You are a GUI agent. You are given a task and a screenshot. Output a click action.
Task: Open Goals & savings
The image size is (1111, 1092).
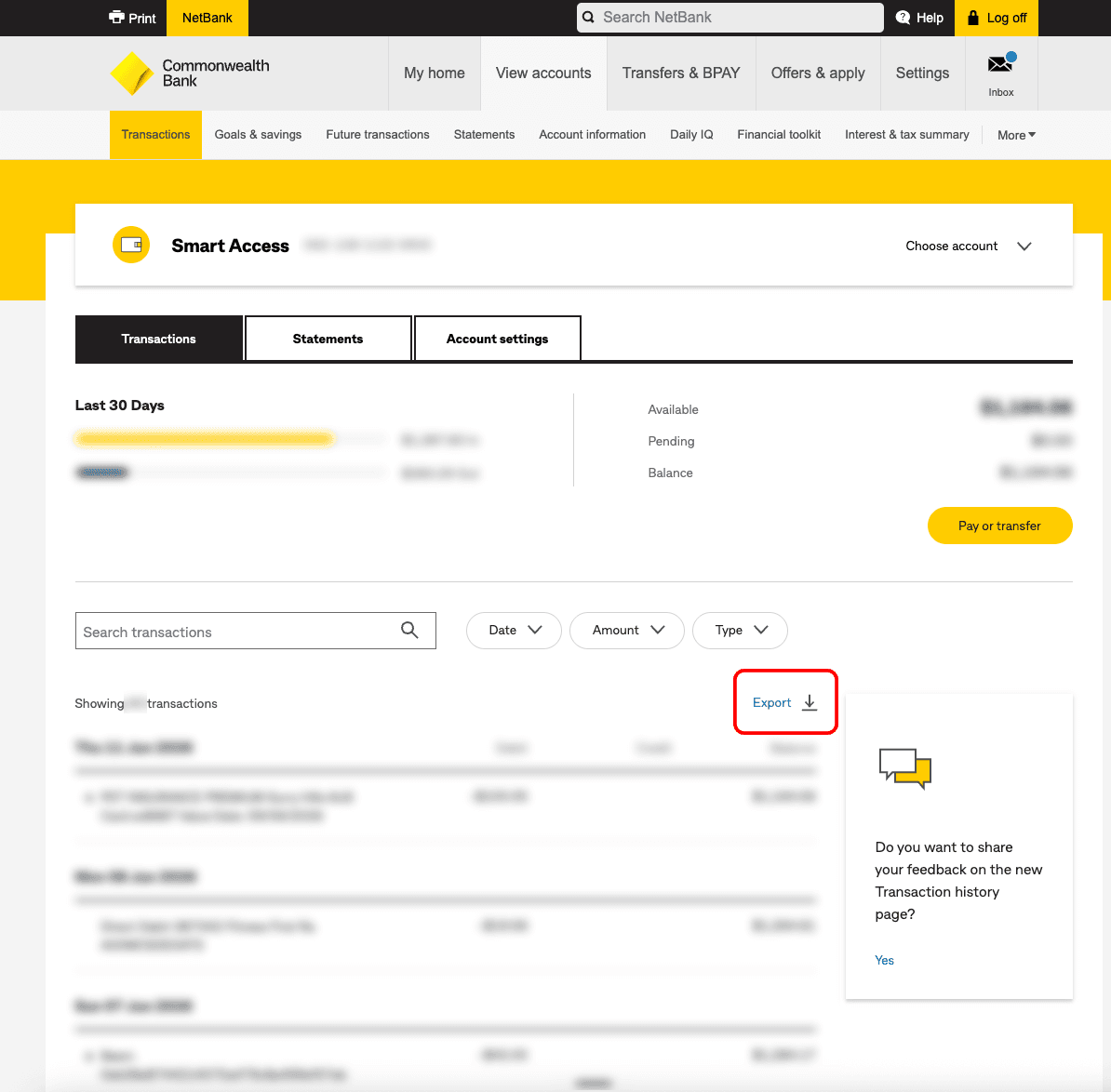pos(258,135)
